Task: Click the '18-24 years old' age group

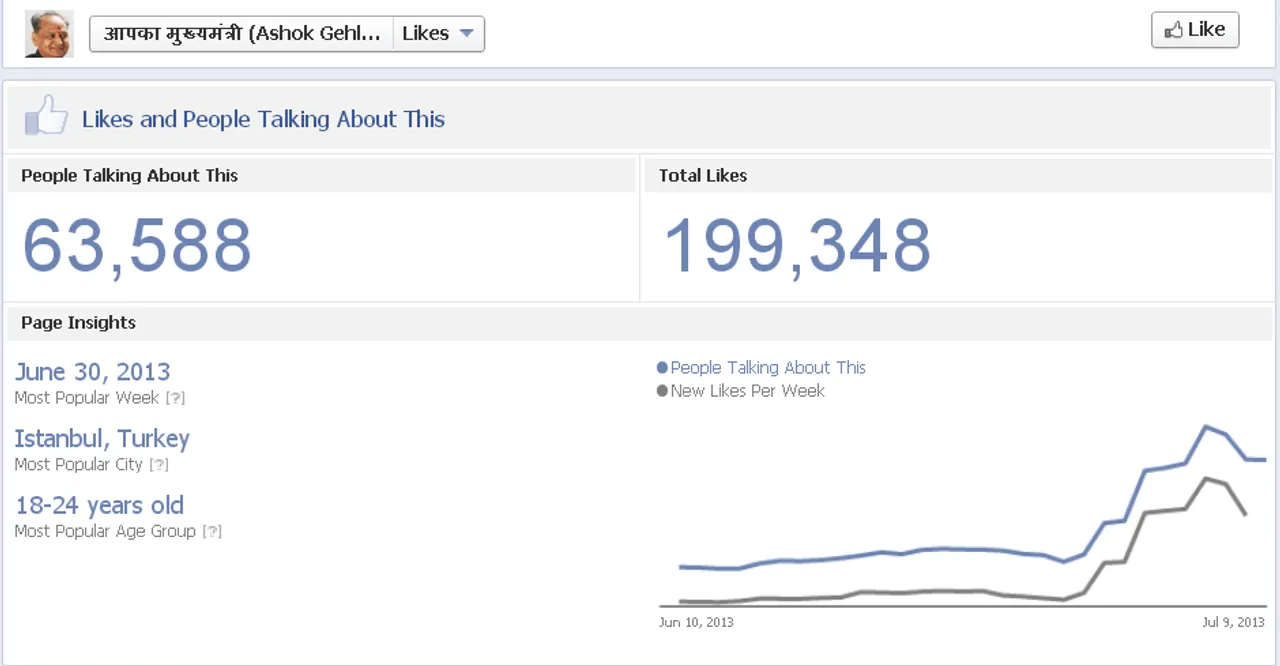Action: pos(99,505)
